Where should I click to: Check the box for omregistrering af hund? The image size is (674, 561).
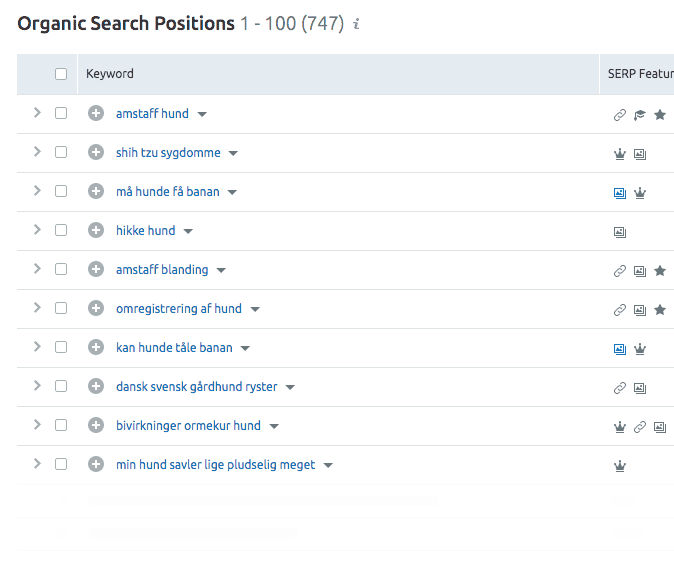coord(61,308)
